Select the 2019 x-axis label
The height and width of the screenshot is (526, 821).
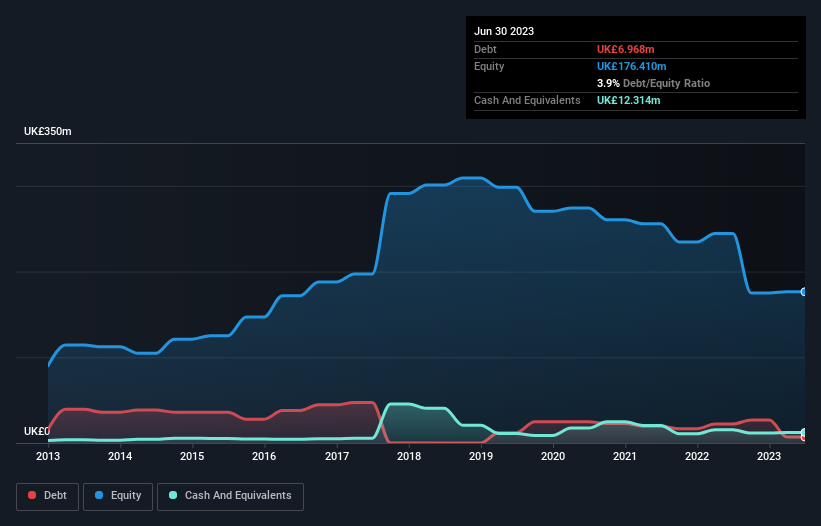pos(481,456)
